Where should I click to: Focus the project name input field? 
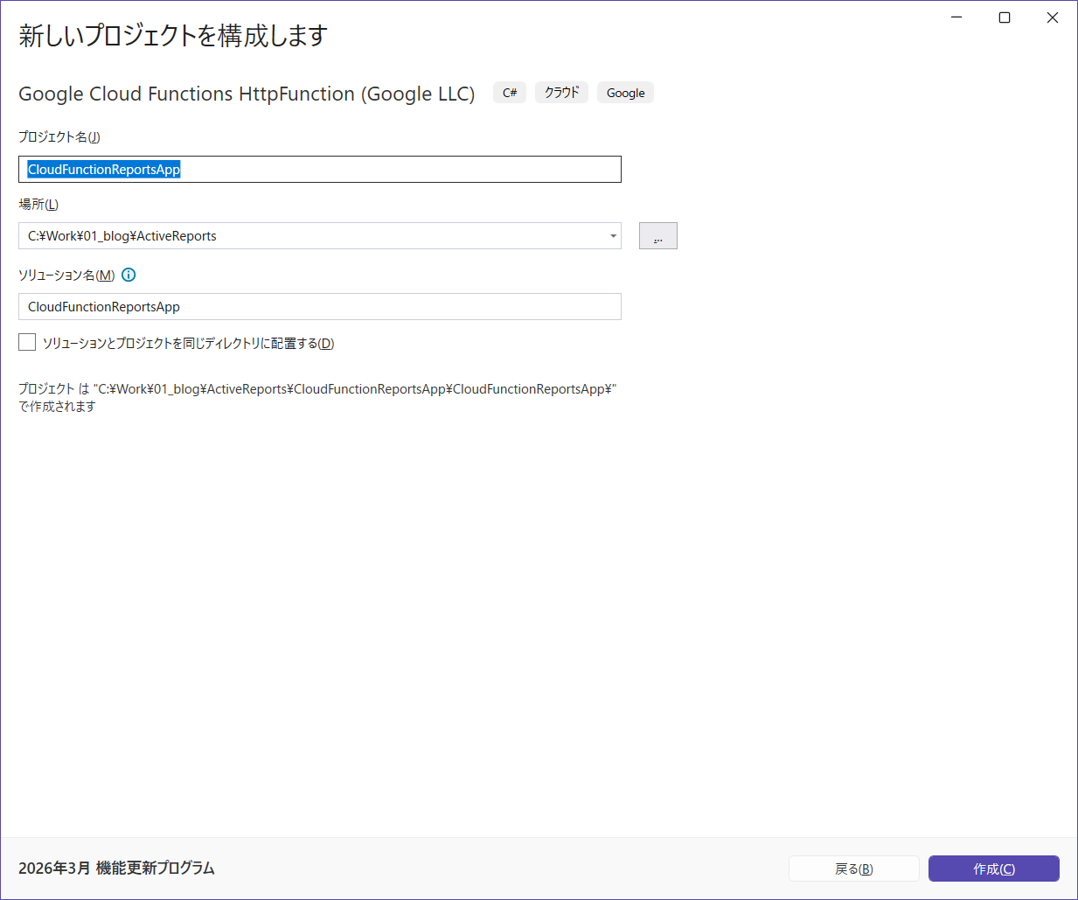(x=320, y=169)
